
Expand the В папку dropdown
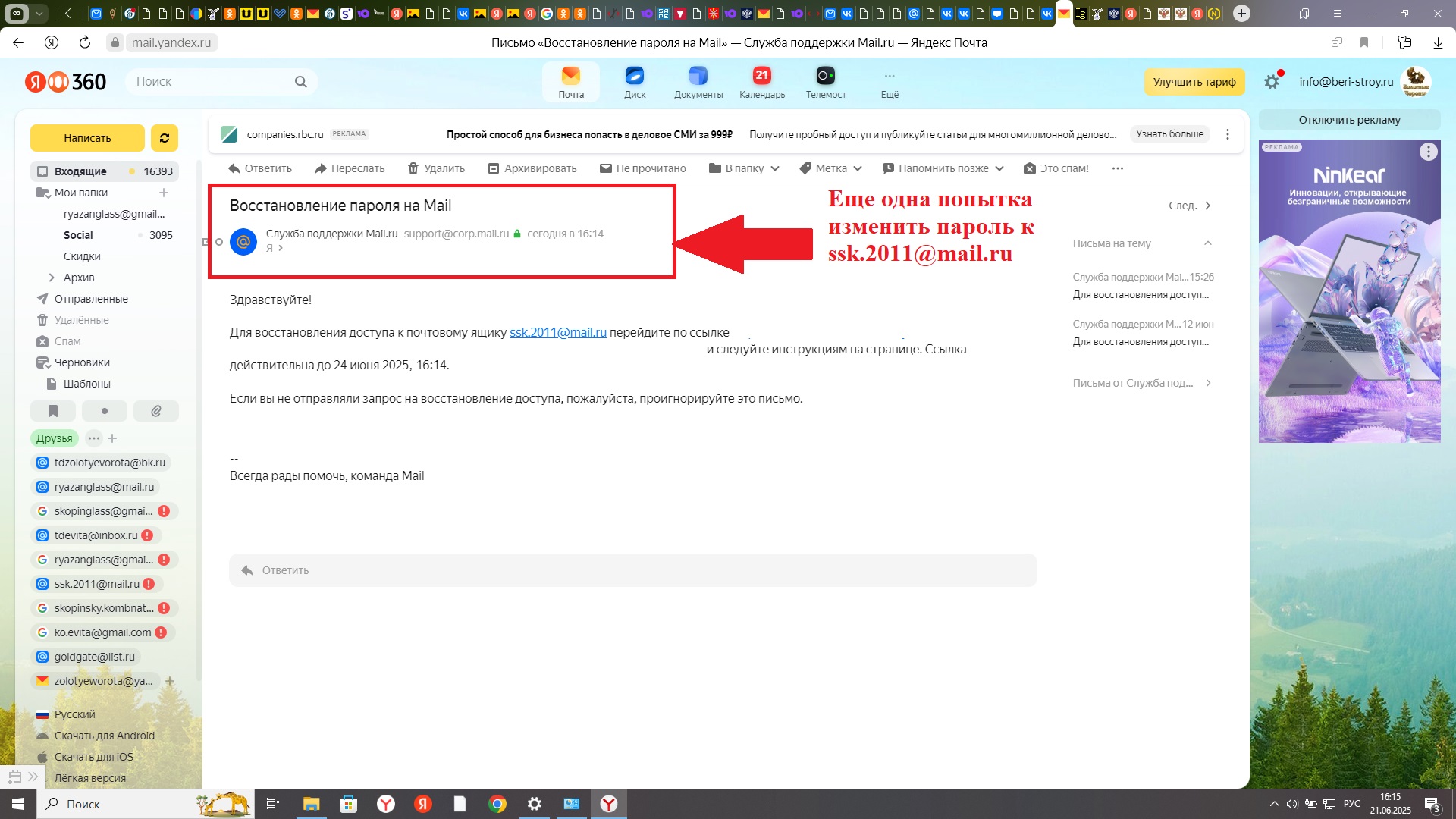coord(744,168)
